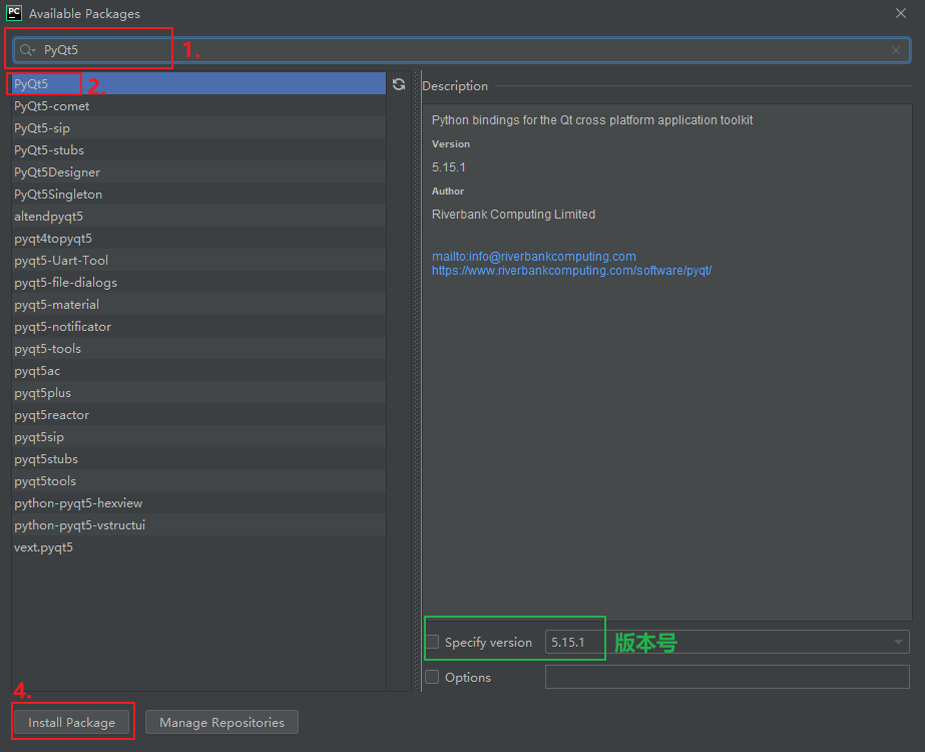Screen dimensions: 925x752
Task: Click Manage Repositories button
Action: [x=222, y=723]
